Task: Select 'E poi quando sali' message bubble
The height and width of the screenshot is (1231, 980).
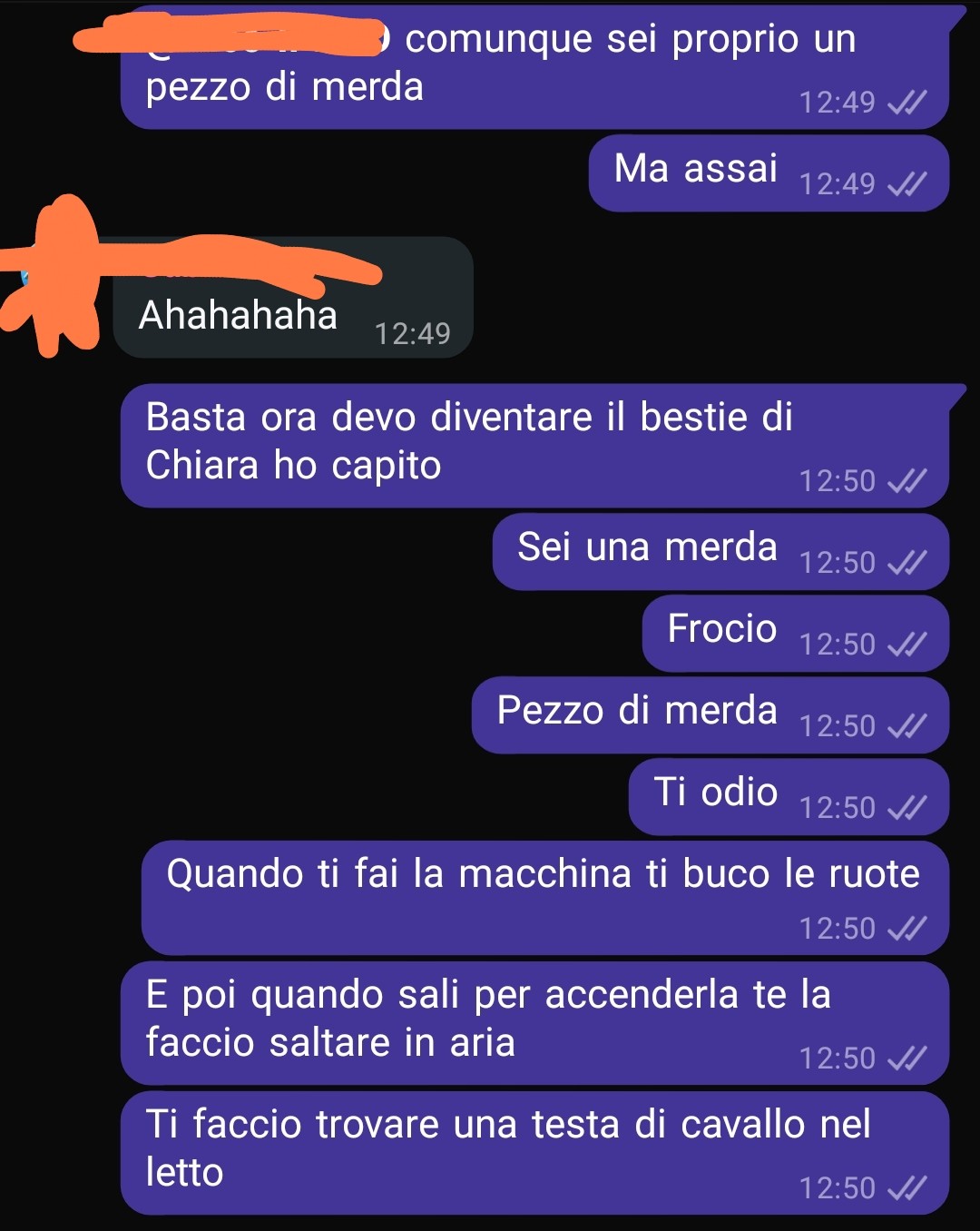Action: coord(535,1023)
